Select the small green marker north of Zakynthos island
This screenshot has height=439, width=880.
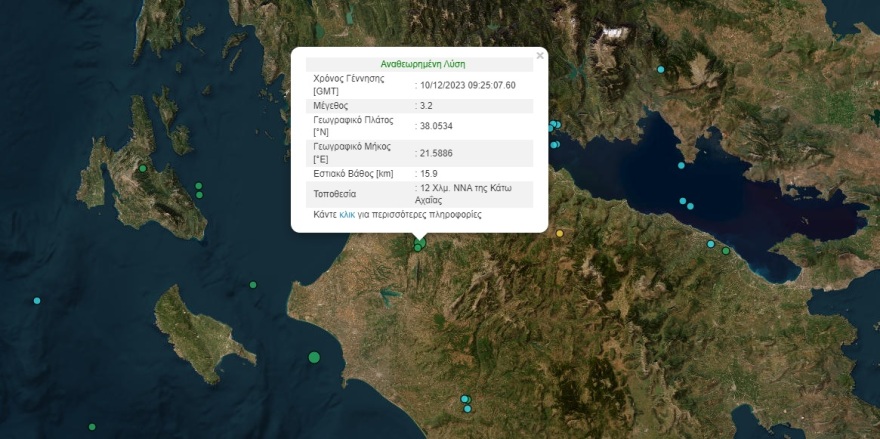(253, 285)
